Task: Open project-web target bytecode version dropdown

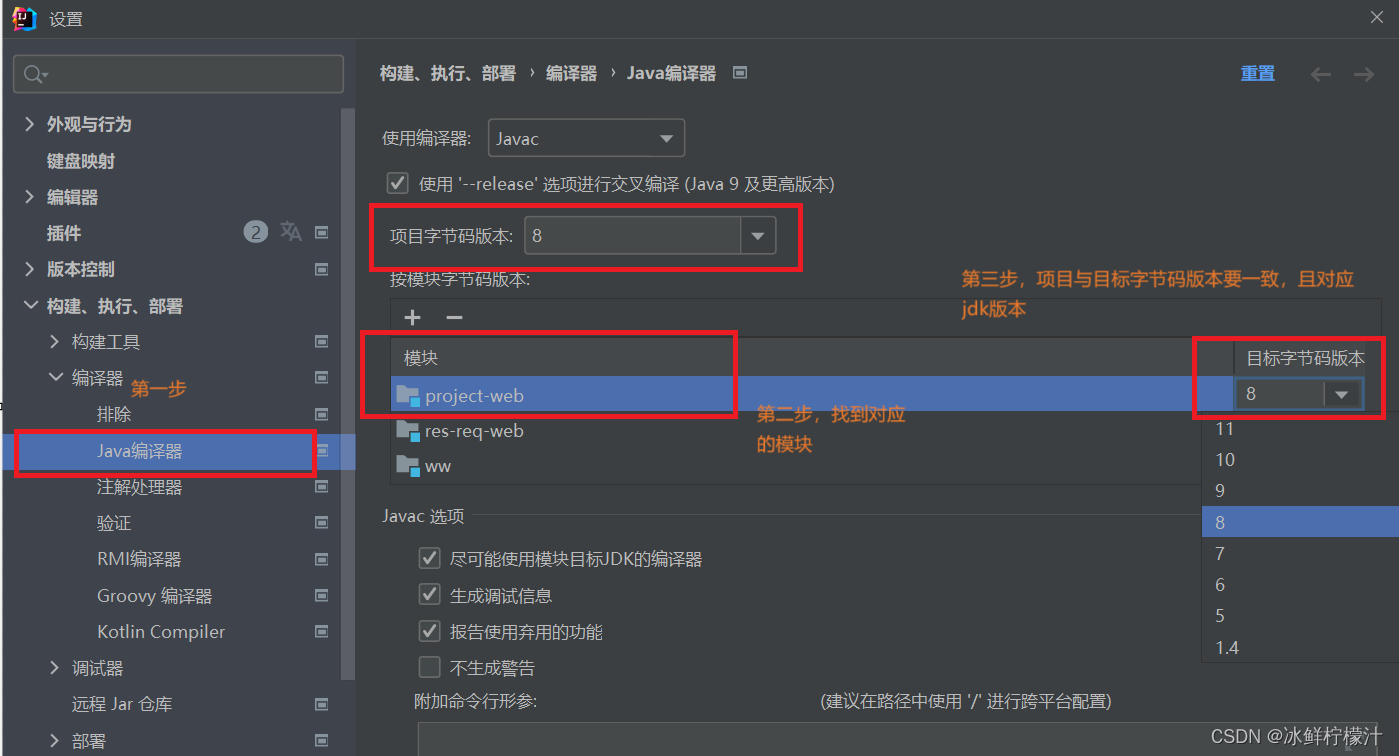Action: tap(1342, 394)
